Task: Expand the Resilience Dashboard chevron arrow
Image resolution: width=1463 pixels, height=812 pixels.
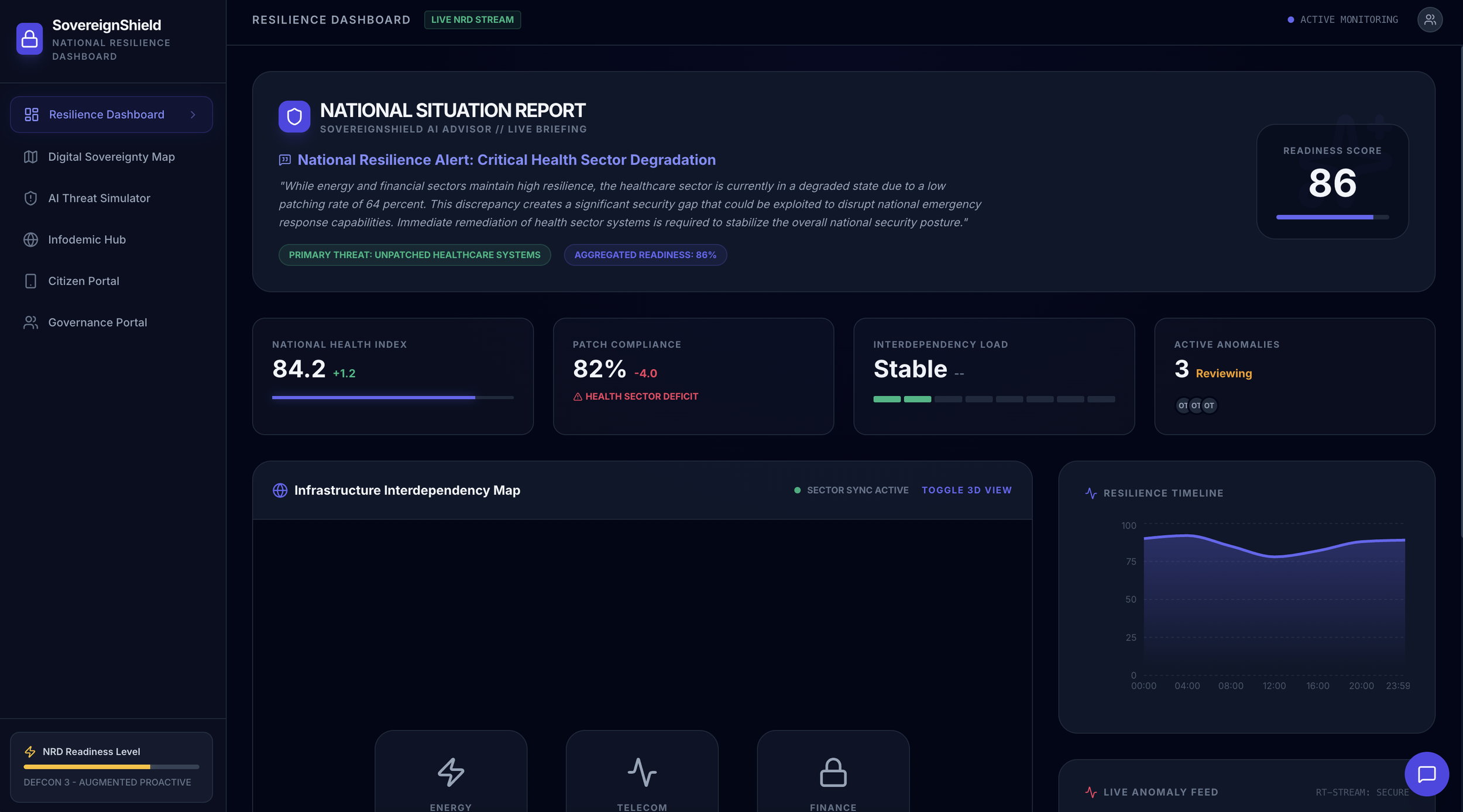Action: click(x=193, y=115)
